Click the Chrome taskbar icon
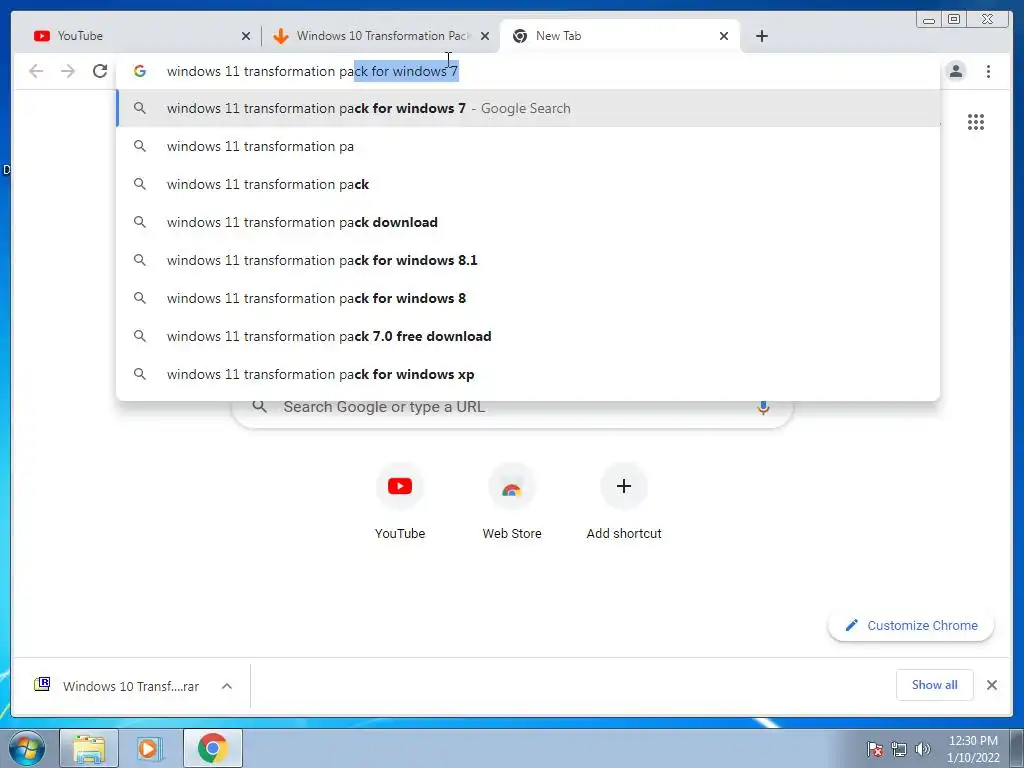 click(x=213, y=748)
